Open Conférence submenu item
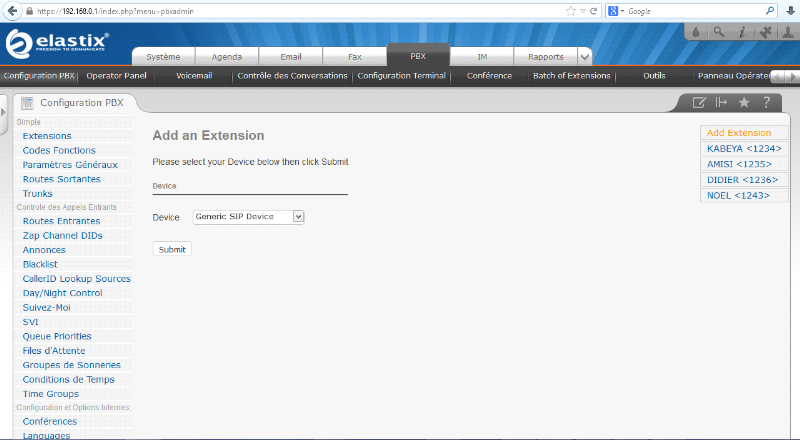The image size is (800, 440). tap(489, 76)
